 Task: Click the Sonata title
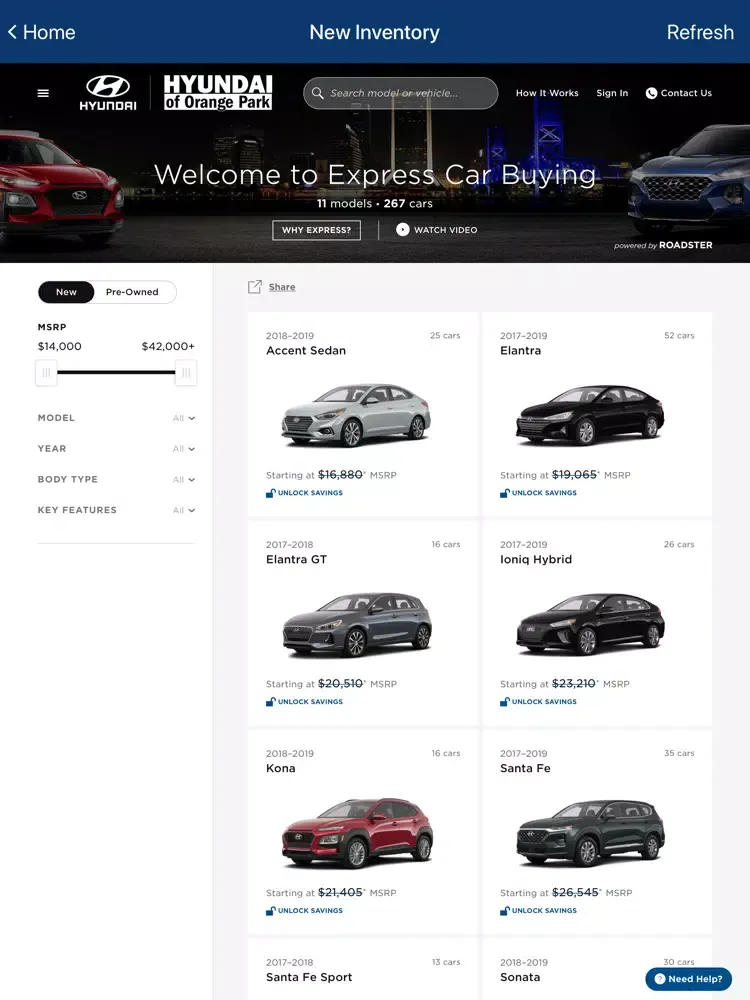pyautogui.click(x=520, y=977)
